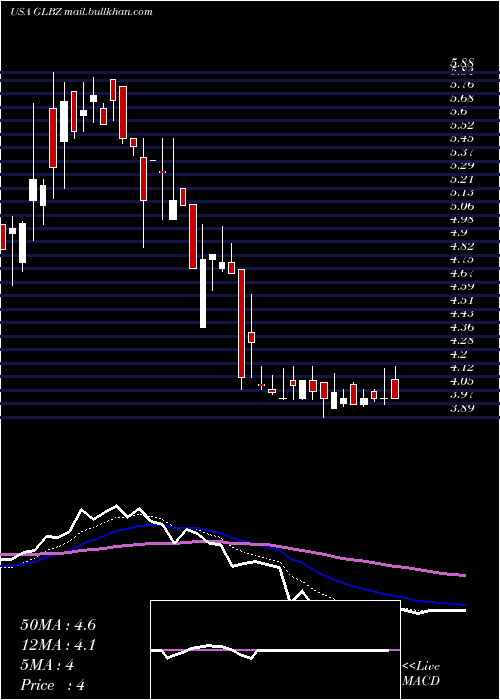Click the 4.75 price axis label
This screenshot has height=700, width=500.
click(x=462, y=259)
